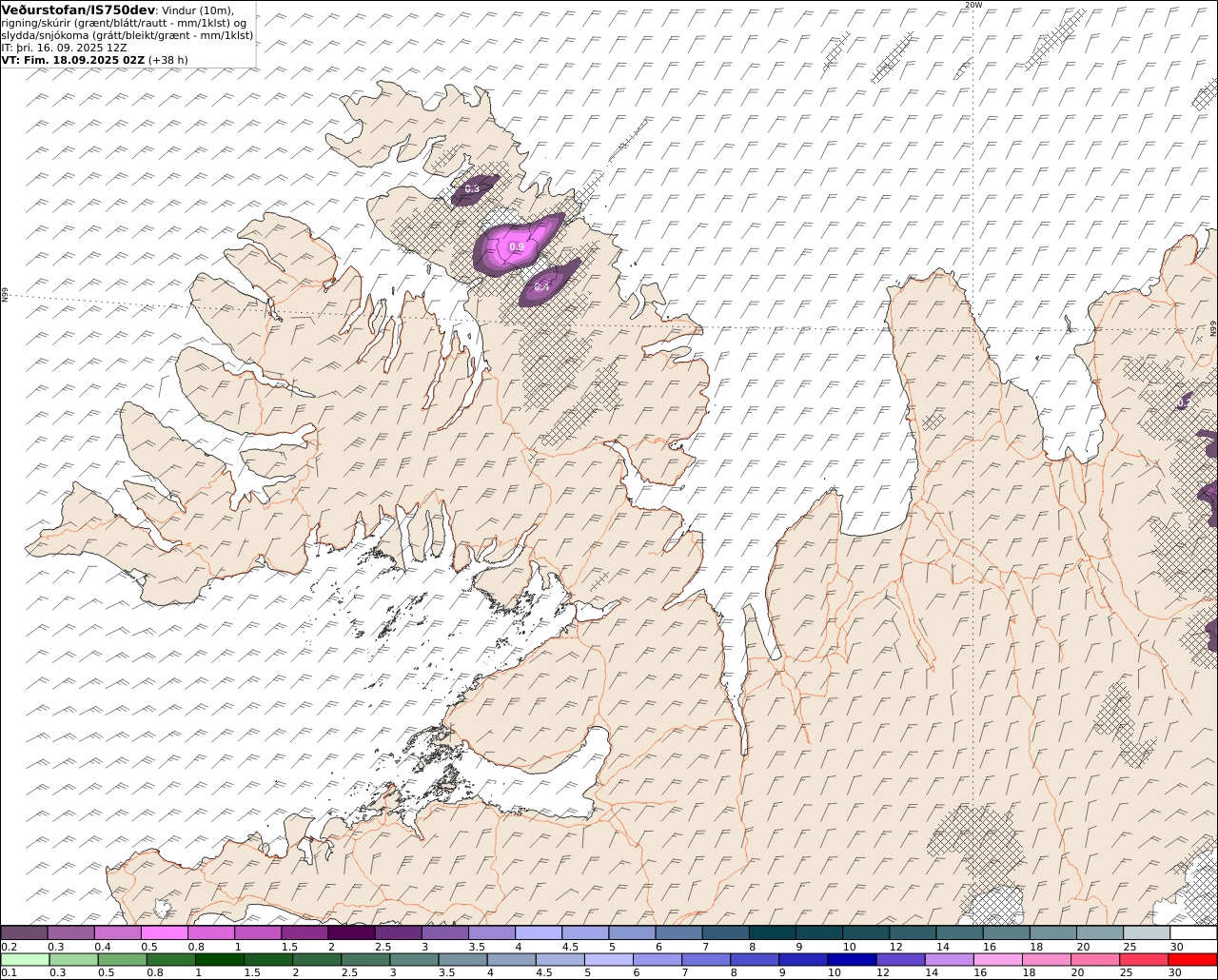Screen dimensions: 1218x980
Task: Select the light grey 25 snow swatch
Action: click(1147, 932)
